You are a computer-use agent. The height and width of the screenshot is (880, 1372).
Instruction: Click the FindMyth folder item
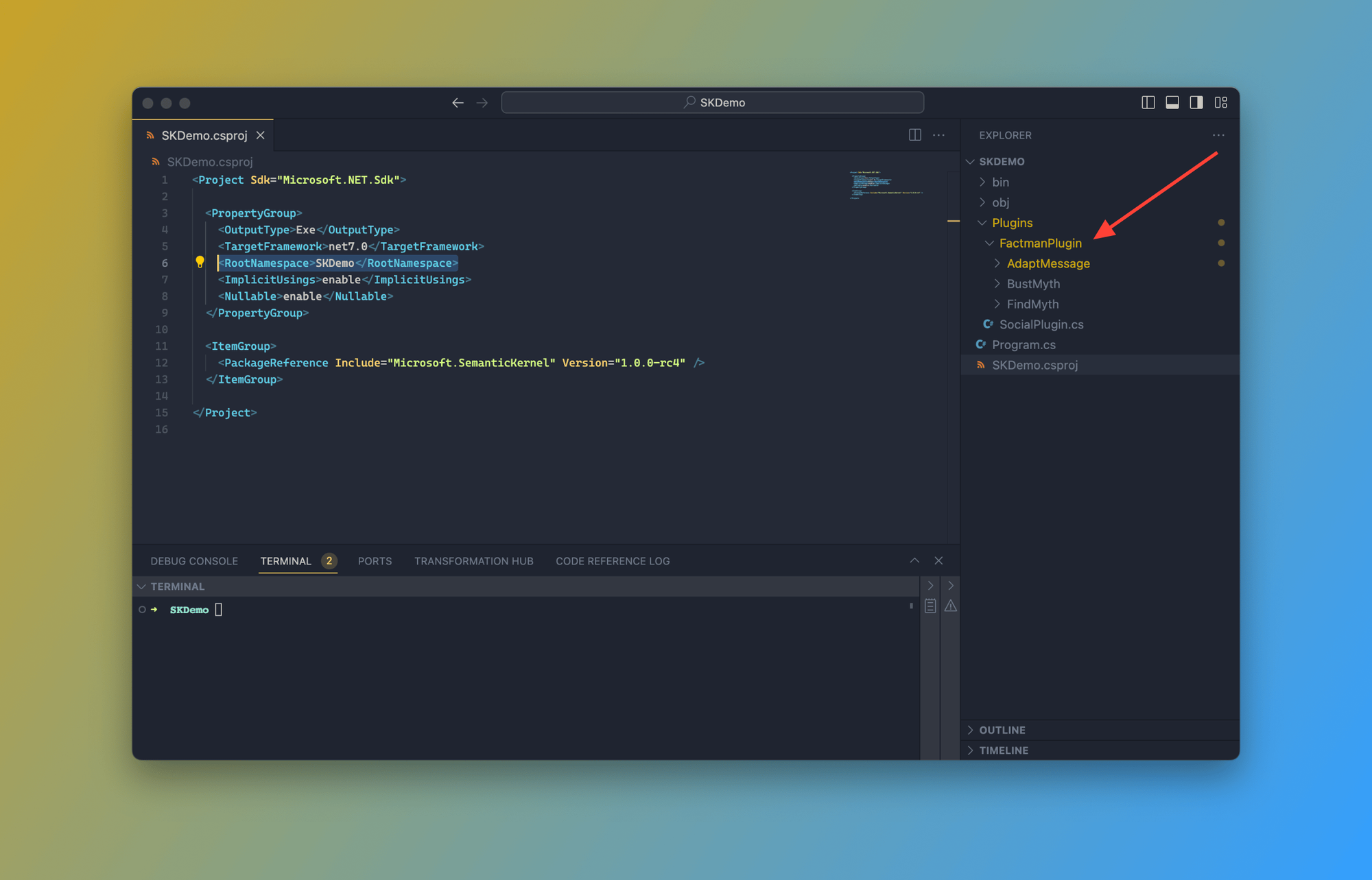tap(1033, 303)
